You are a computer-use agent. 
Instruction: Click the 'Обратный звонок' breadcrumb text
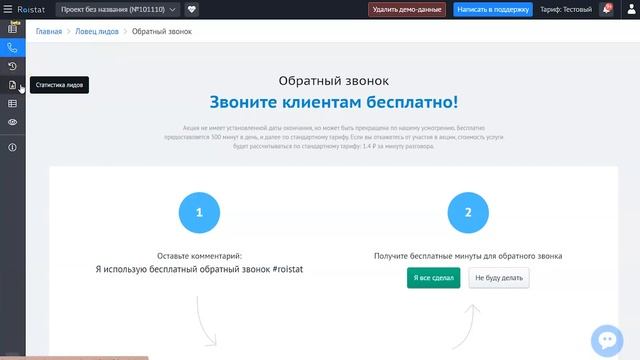[162, 31]
